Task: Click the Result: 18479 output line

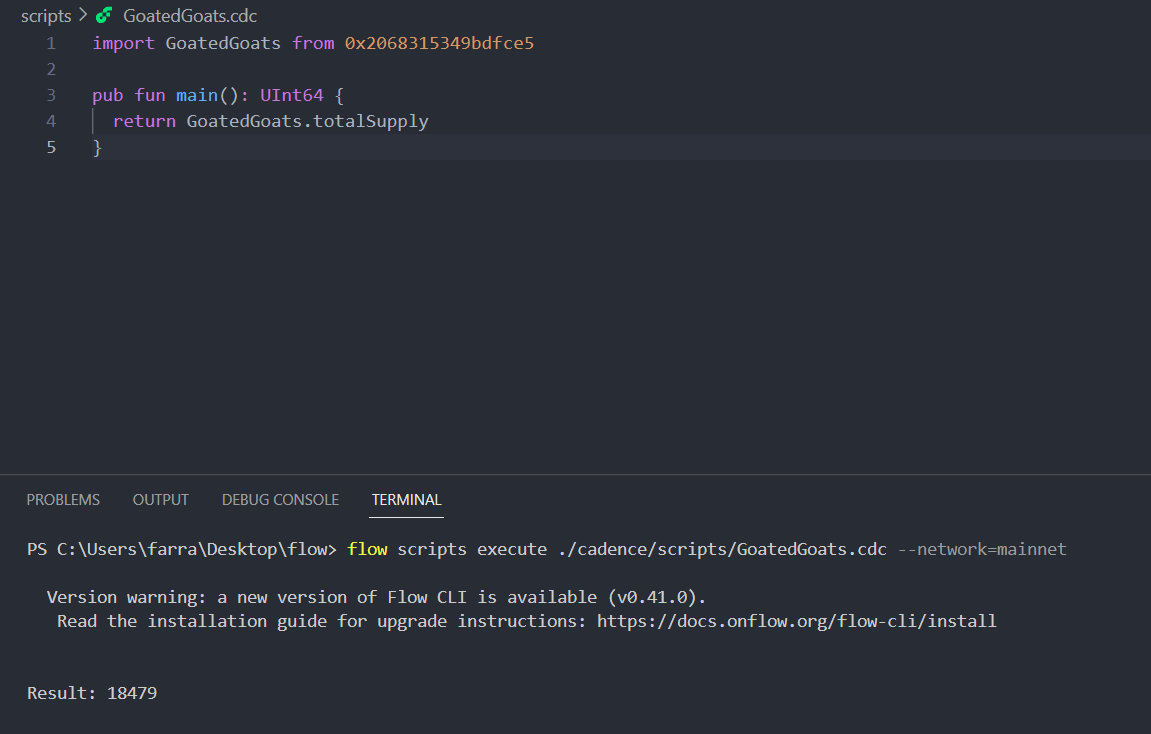Action: [x=91, y=692]
